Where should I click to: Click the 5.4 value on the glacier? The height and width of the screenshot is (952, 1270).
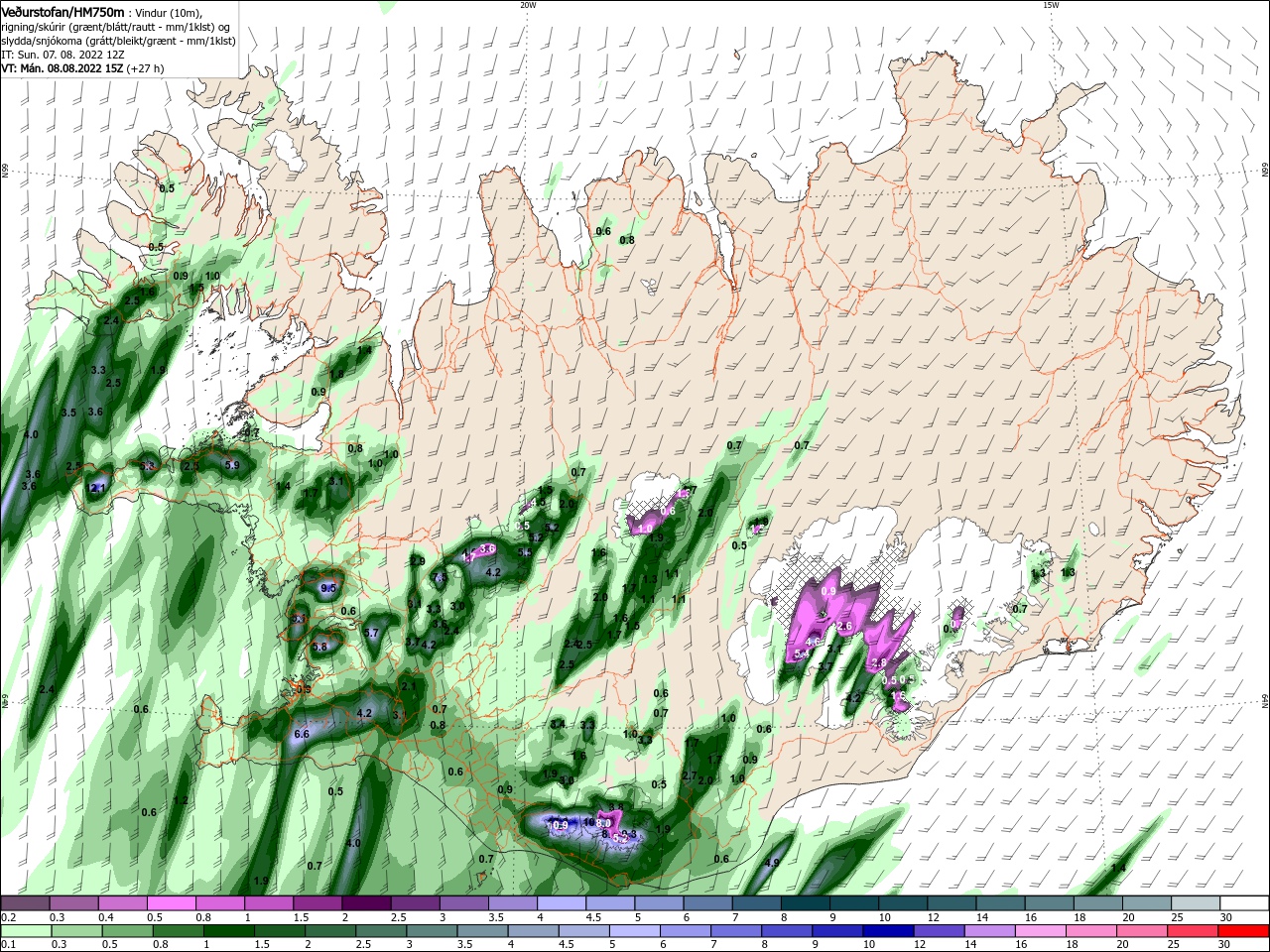(803, 654)
